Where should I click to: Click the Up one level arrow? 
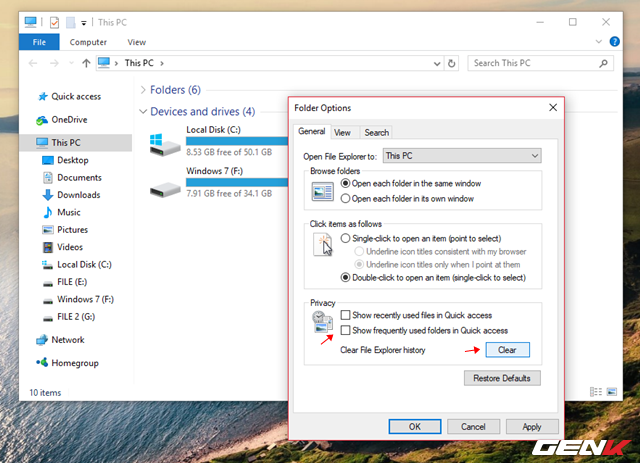tap(86, 63)
